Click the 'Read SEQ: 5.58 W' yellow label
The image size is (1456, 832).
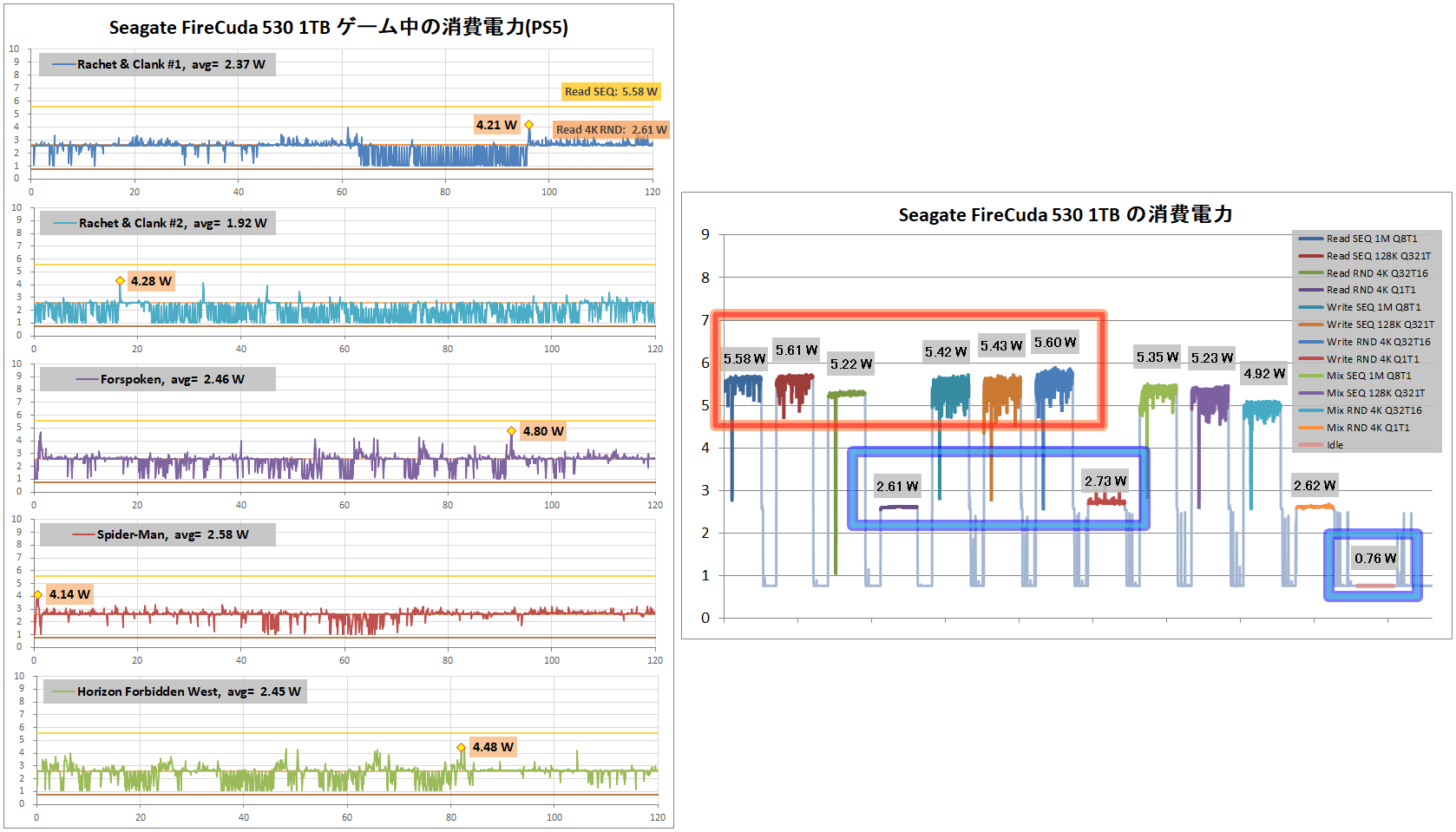click(x=611, y=92)
